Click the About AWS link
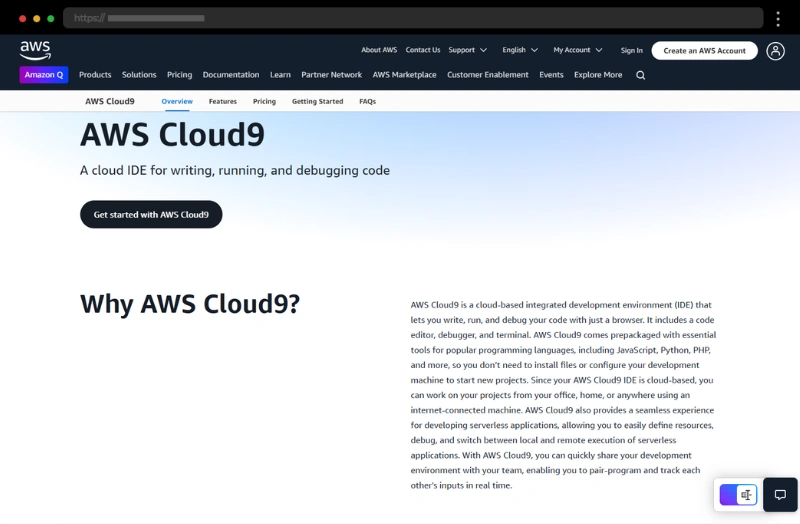The image size is (800, 524). (379, 50)
